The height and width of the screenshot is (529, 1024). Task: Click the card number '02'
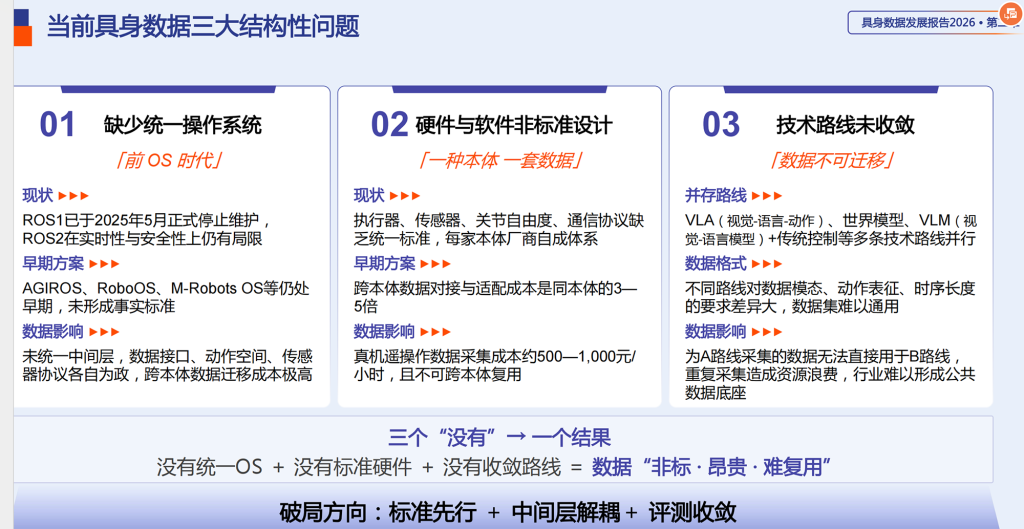[x=390, y=124]
